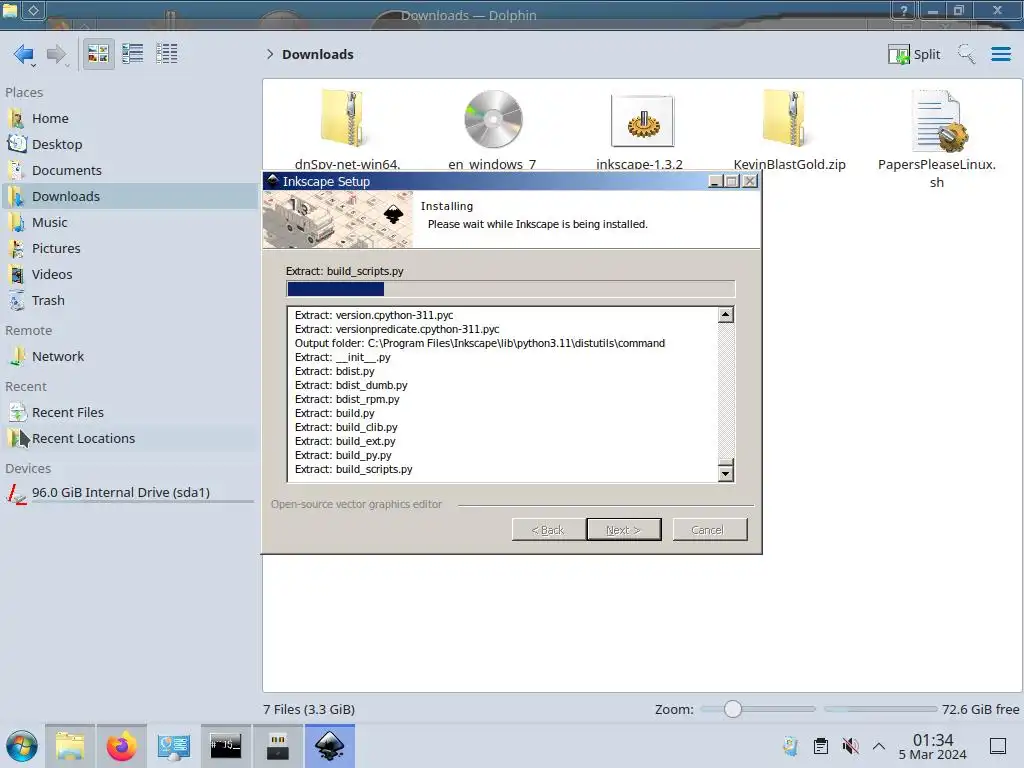Open the clipboard tray icon
The width and height of the screenshot is (1024, 768).
pyautogui.click(x=821, y=746)
